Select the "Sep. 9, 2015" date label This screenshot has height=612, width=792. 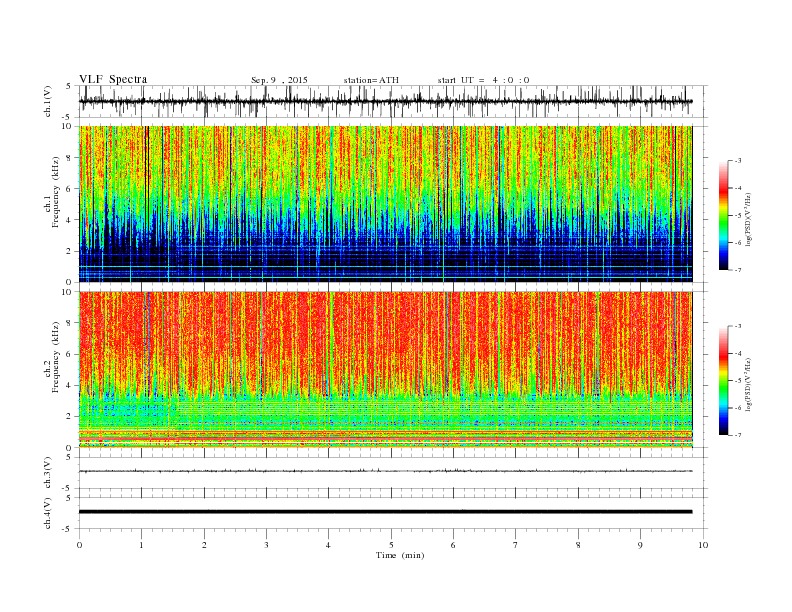click(x=279, y=80)
